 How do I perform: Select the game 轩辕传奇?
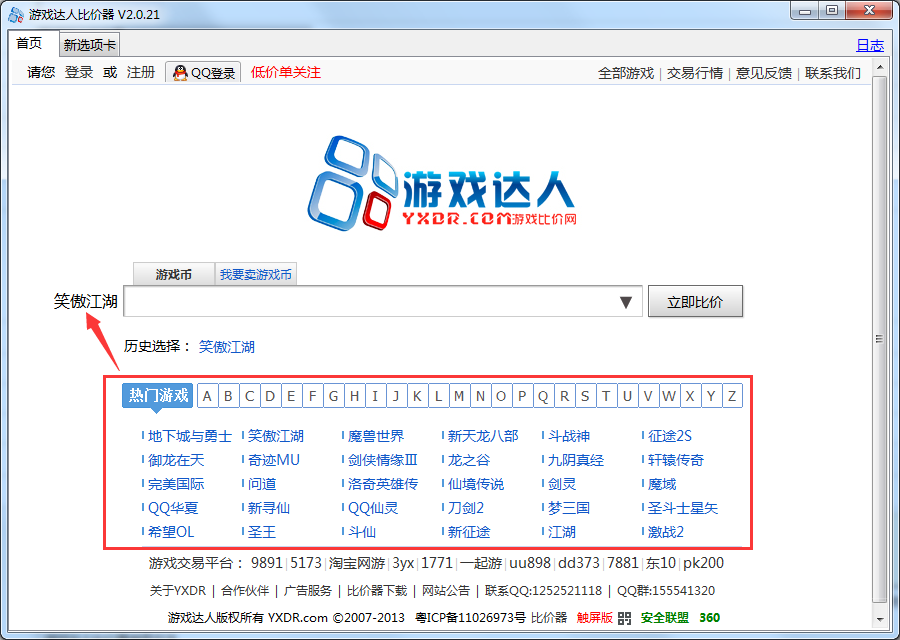coord(676,460)
